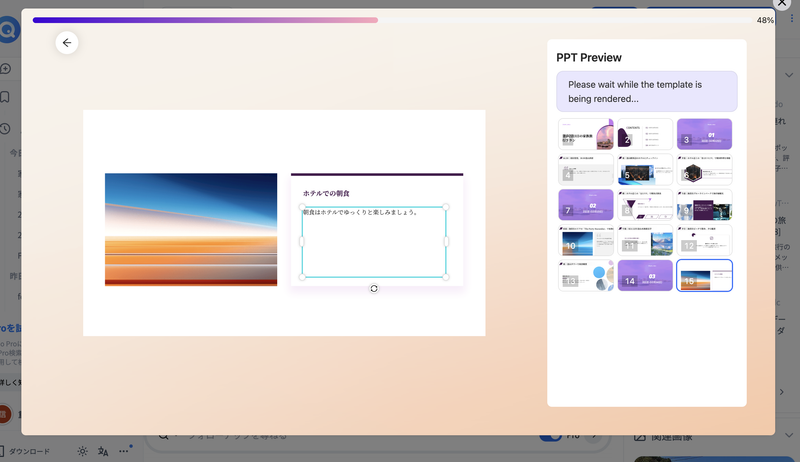
Task: Click the rotate handle below the text box
Action: [374, 288]
